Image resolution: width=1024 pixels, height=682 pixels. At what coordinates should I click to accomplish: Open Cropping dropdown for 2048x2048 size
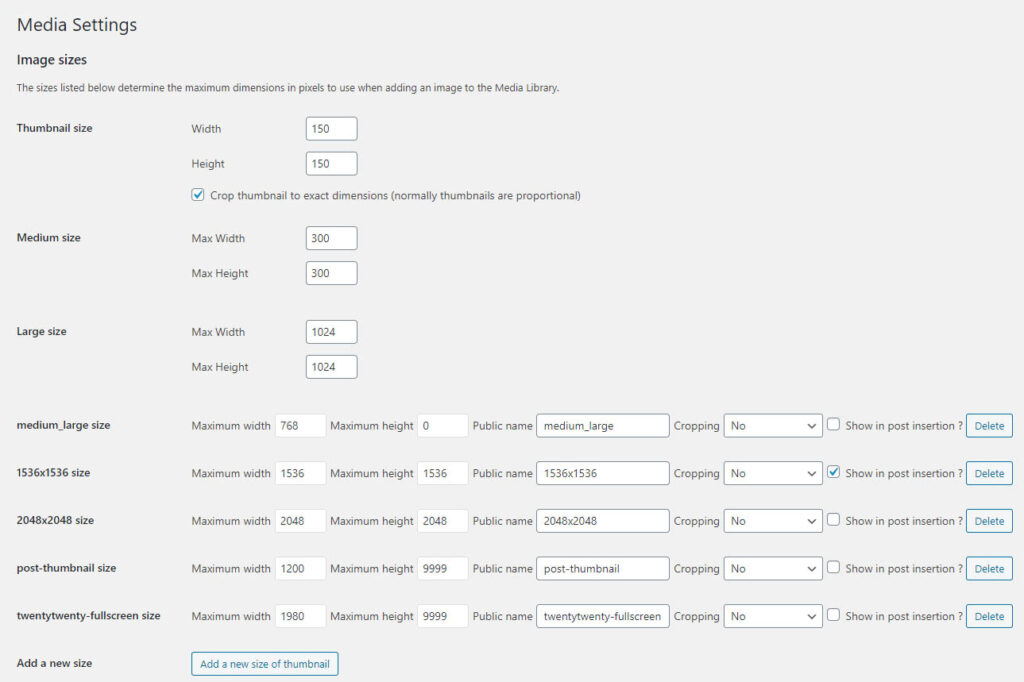(x=773, y=521)
